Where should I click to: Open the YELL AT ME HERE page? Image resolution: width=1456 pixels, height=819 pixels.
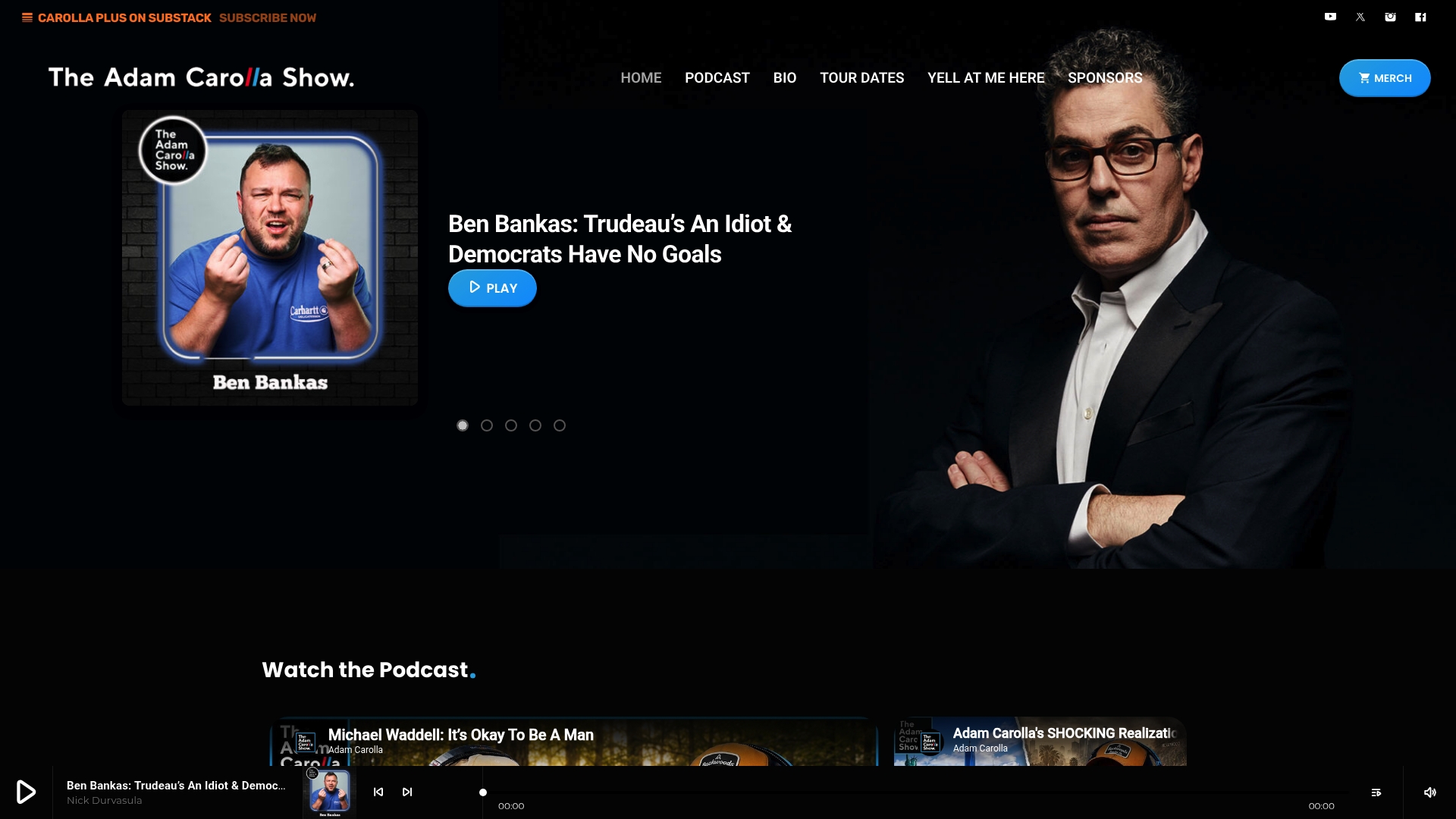coord(986,77)
